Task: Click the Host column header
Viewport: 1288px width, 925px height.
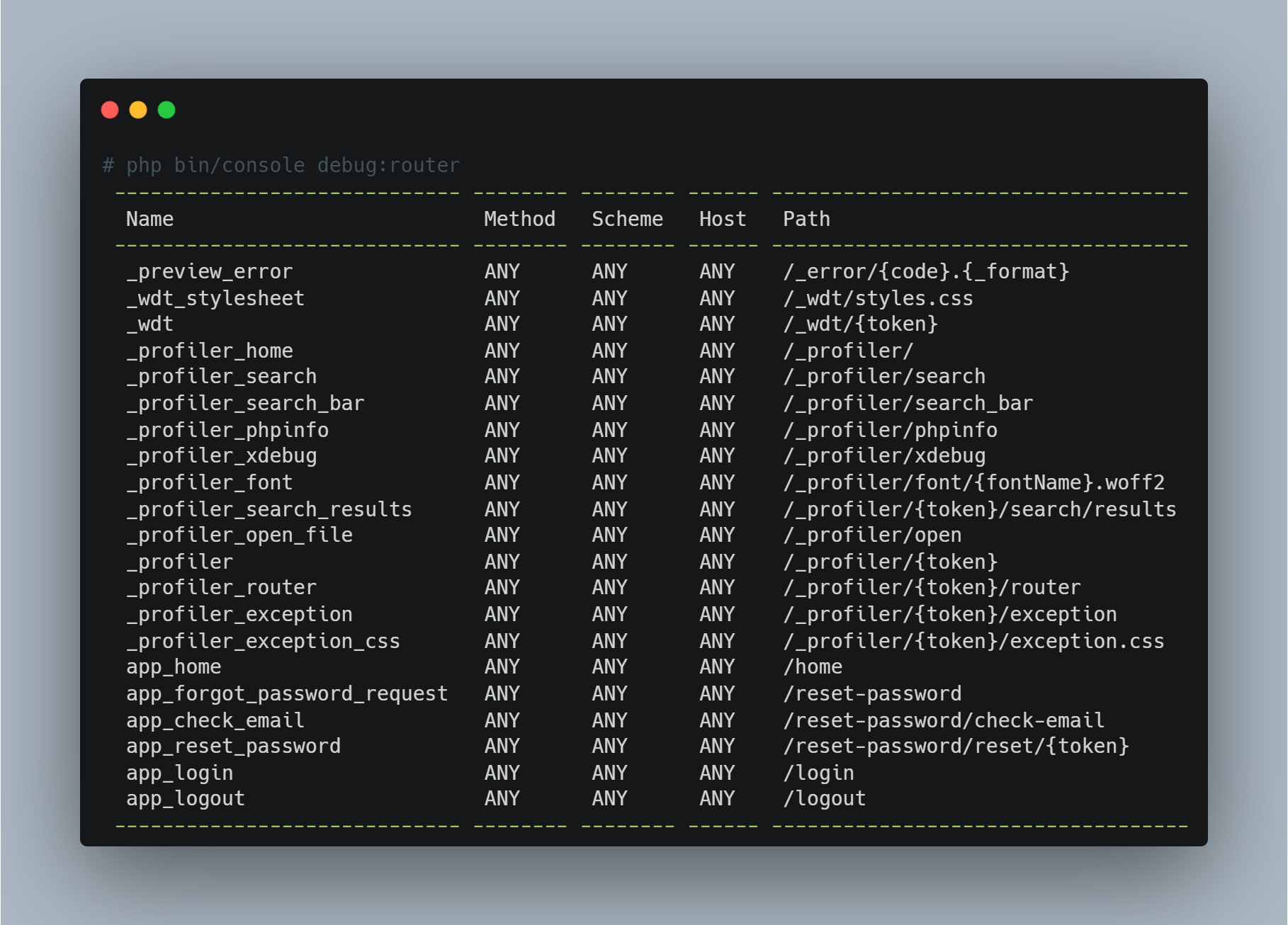Action: (723, 219)
